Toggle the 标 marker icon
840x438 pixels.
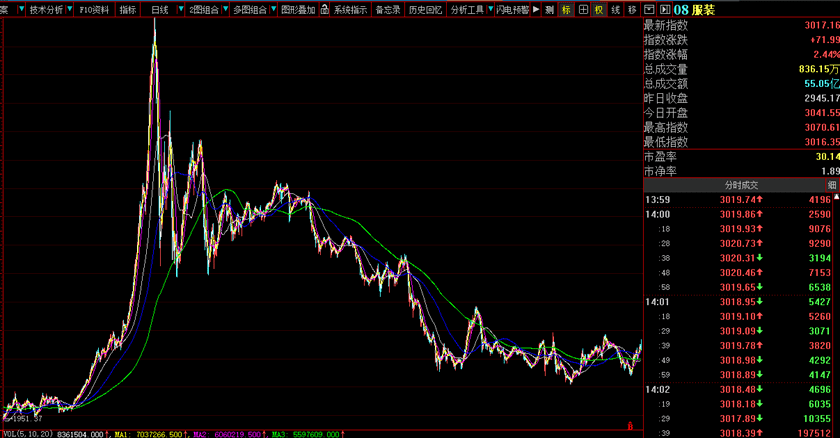567,9
